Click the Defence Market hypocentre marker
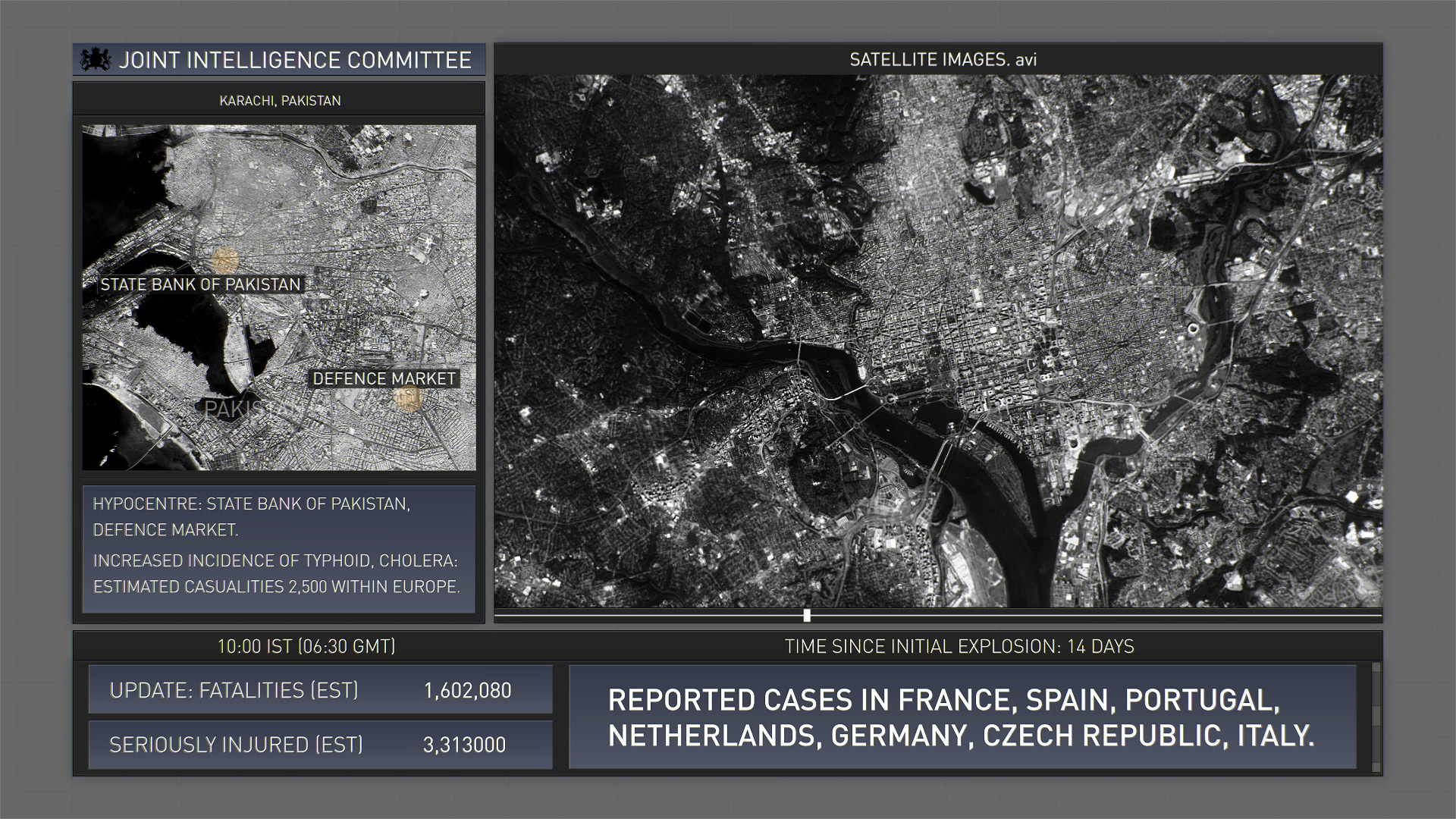The image size is (1456, 819). [x=409, y=399]
